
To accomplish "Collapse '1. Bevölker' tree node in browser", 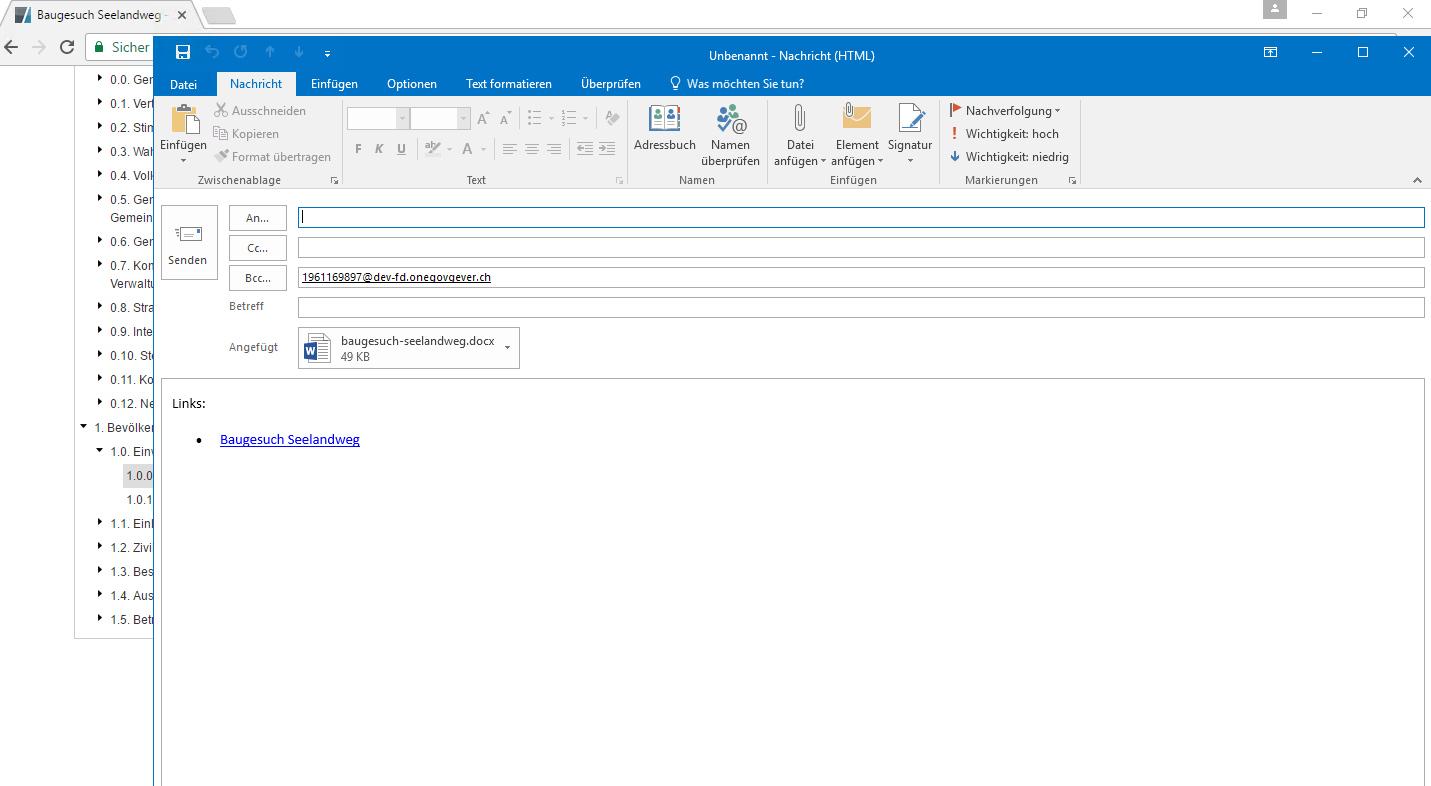I will [84, 427].
